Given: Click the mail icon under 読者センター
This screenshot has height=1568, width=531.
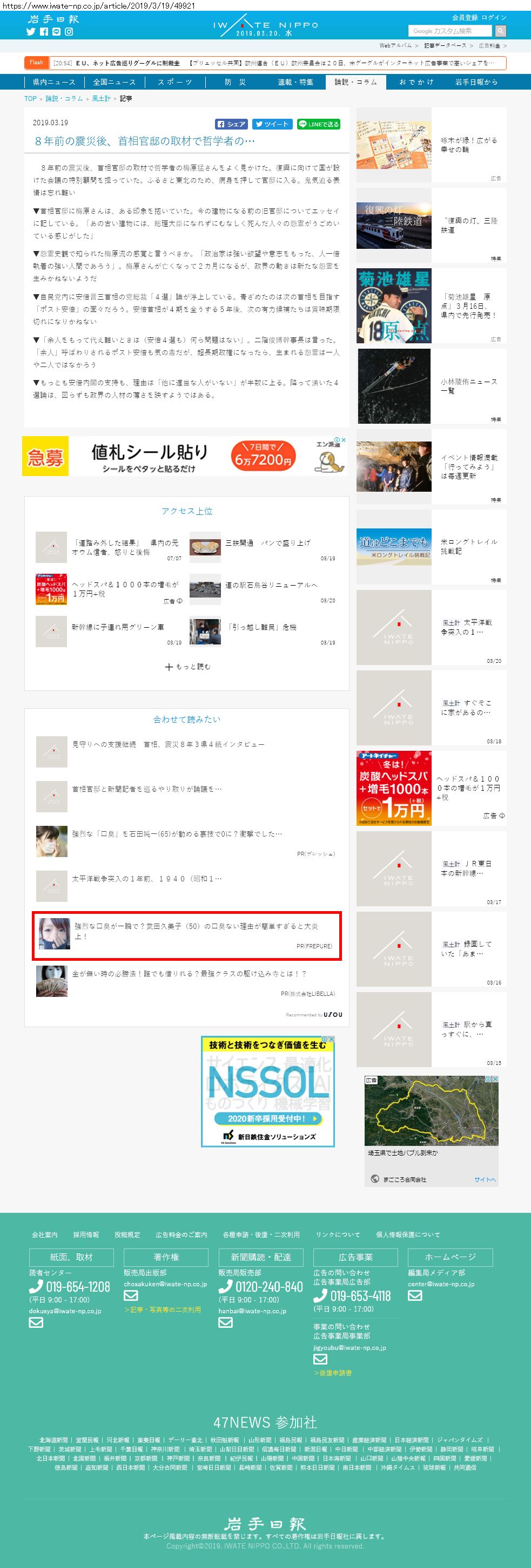Looking at the screenshot, I should tap(36, 1322).
